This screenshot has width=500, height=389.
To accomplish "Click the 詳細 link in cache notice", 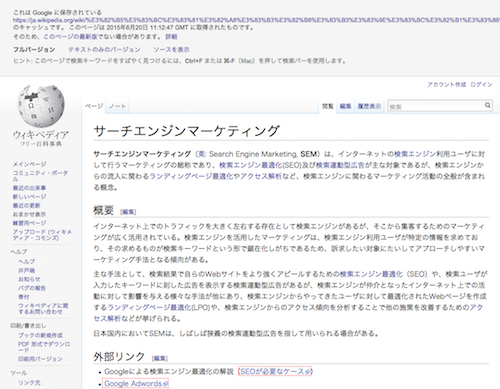I will 171,36.
